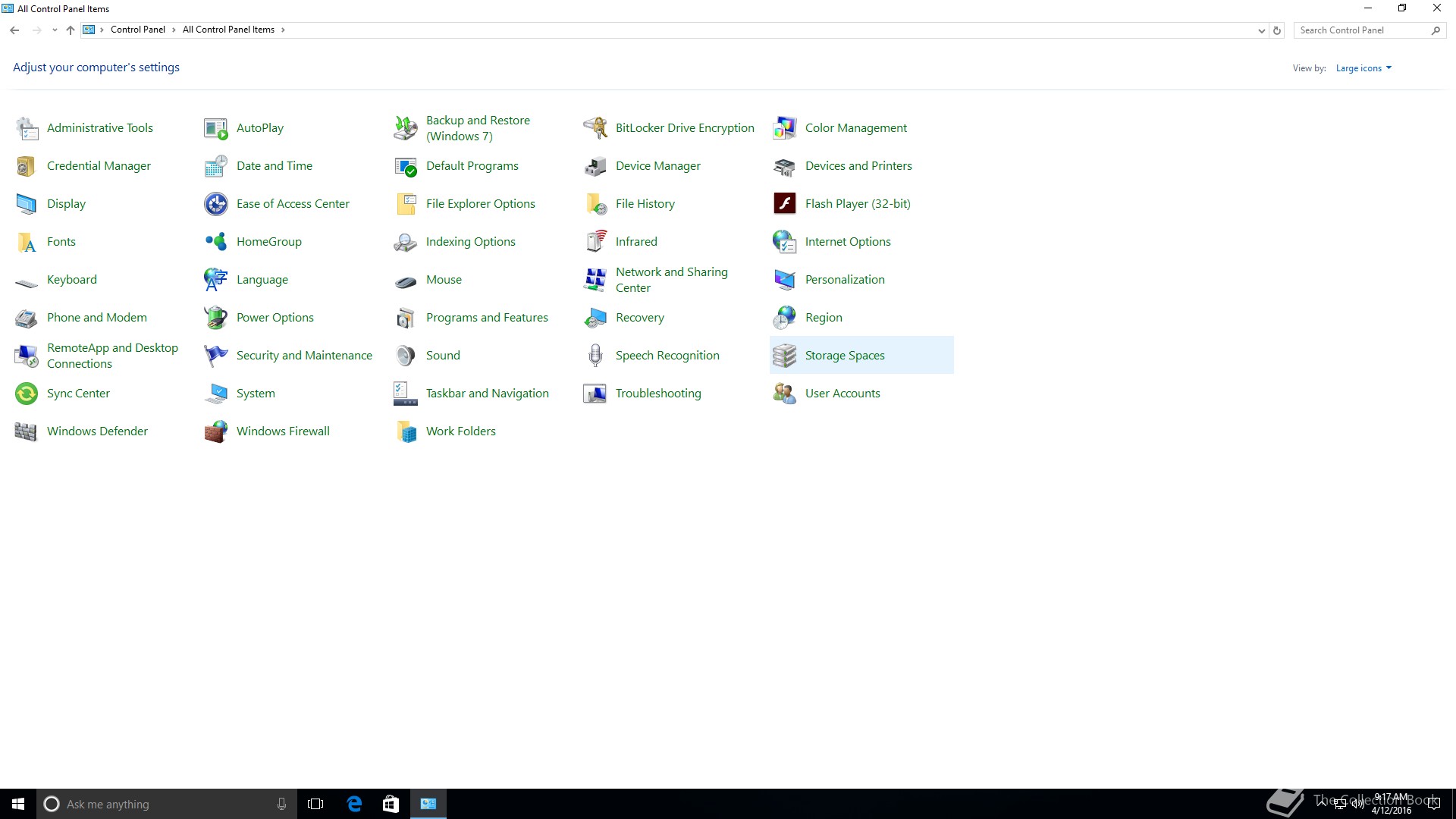Image resolution: width=1456 pixels, height=819 pixels.
Task: Click the File Explorer Options icon
Action: point(406,204)
